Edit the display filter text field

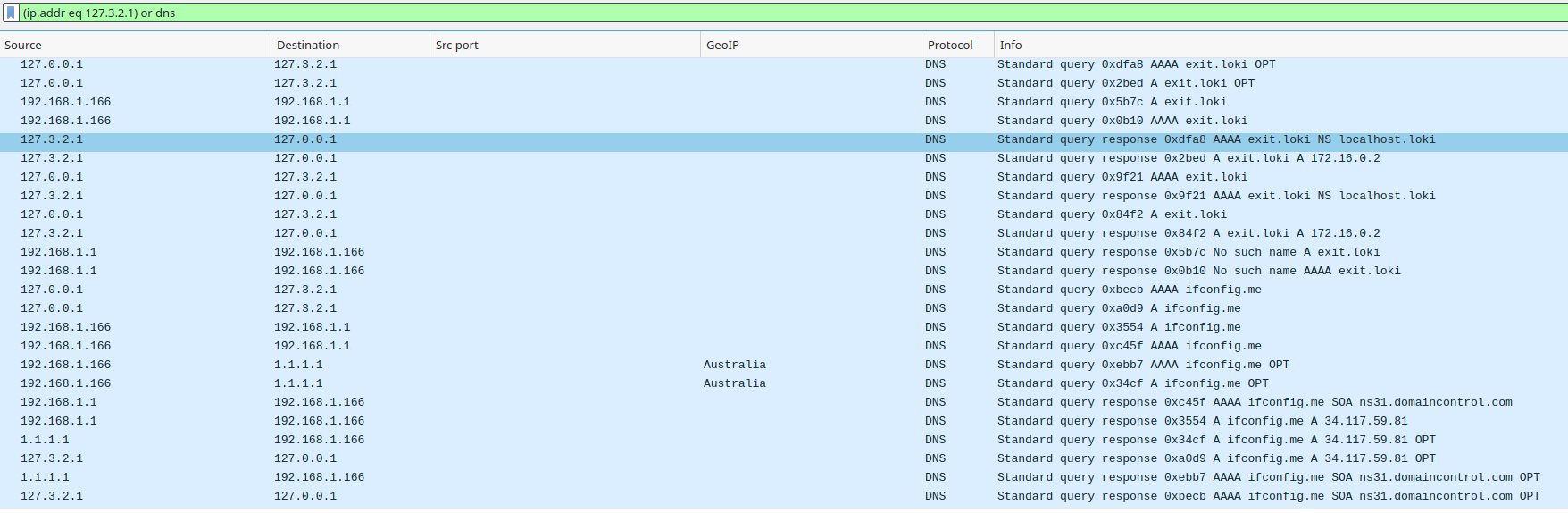pos(793,13)
